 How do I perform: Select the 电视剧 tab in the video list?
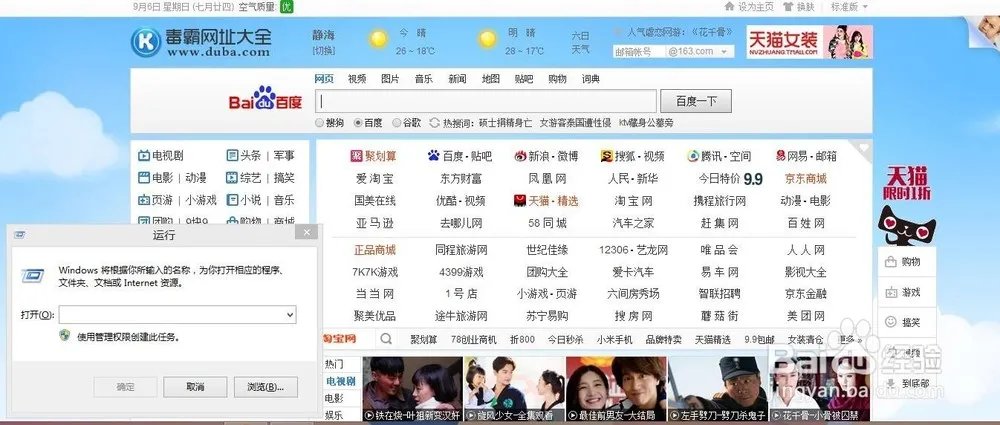[341, 381]
